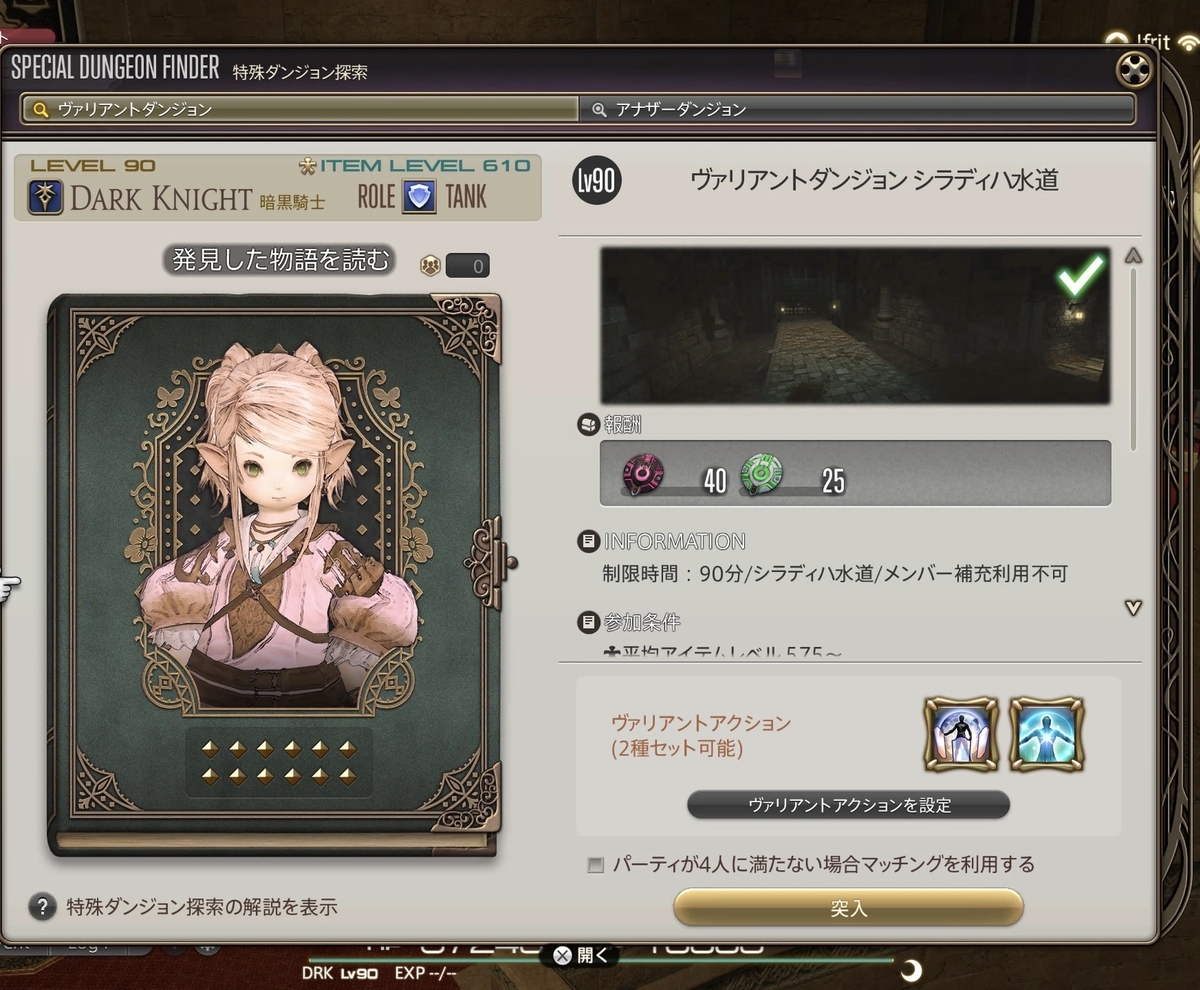The height and width of the screenshot is (990, 1200).
Task: Click the question mark help icon
Action: click(41, 907)
